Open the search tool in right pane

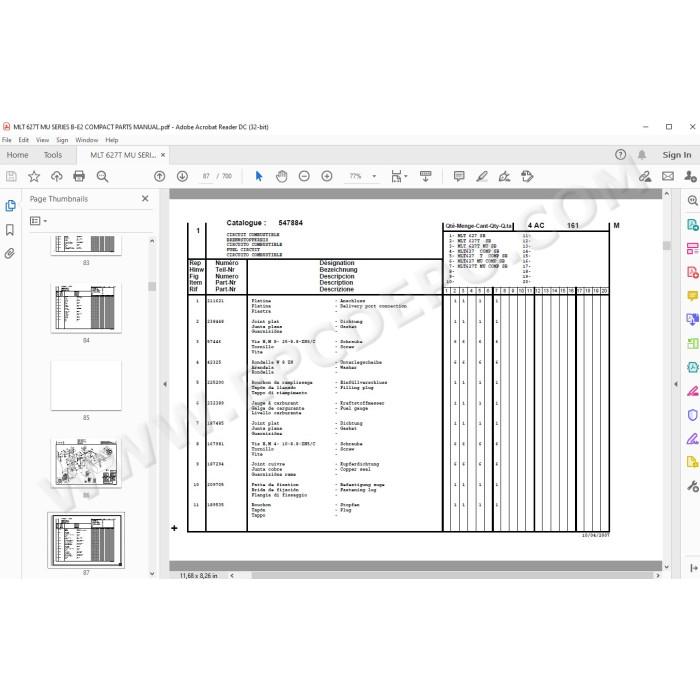coord(692,200)
